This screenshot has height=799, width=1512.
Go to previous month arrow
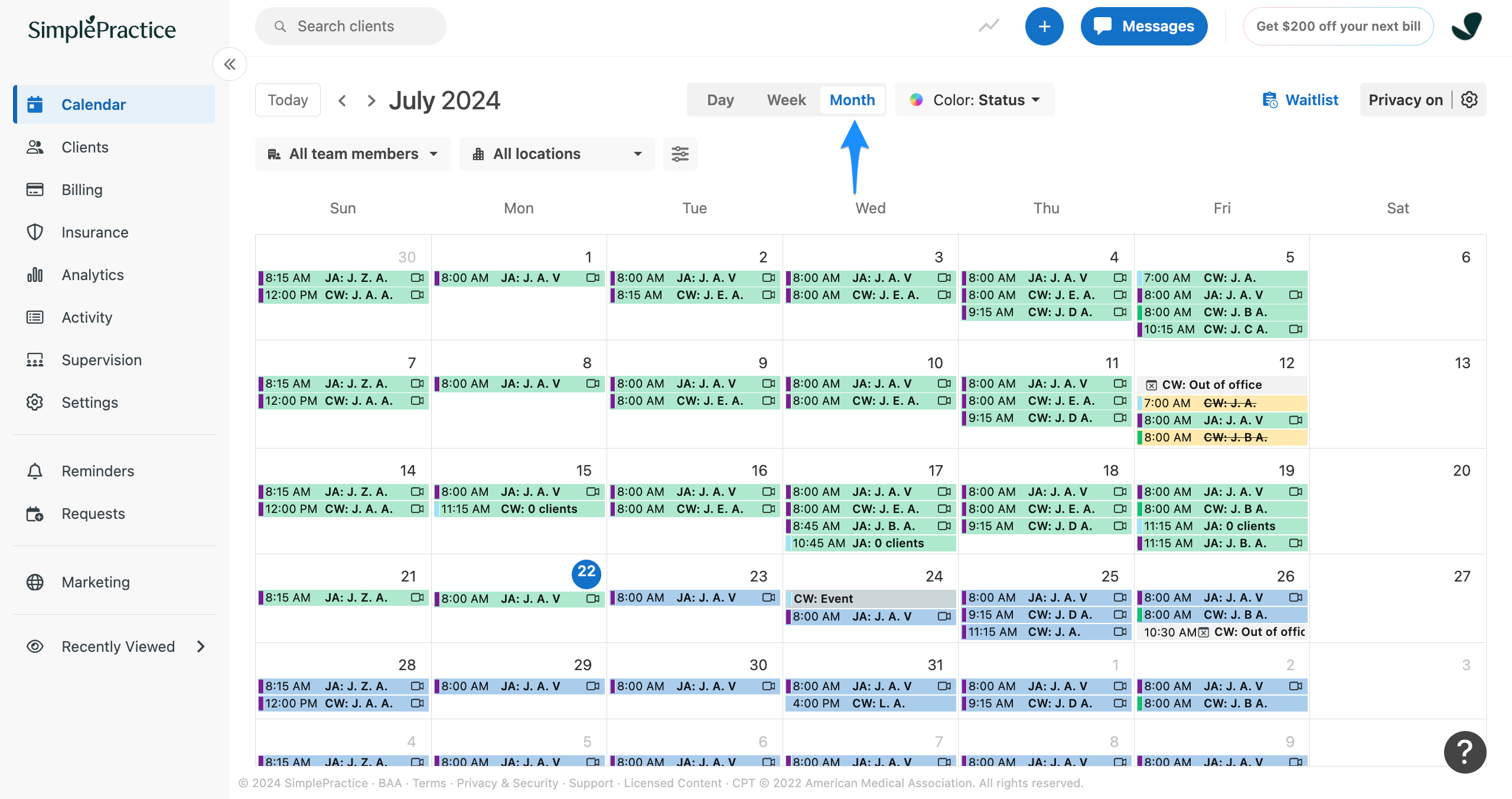click(x=342, y=100)
